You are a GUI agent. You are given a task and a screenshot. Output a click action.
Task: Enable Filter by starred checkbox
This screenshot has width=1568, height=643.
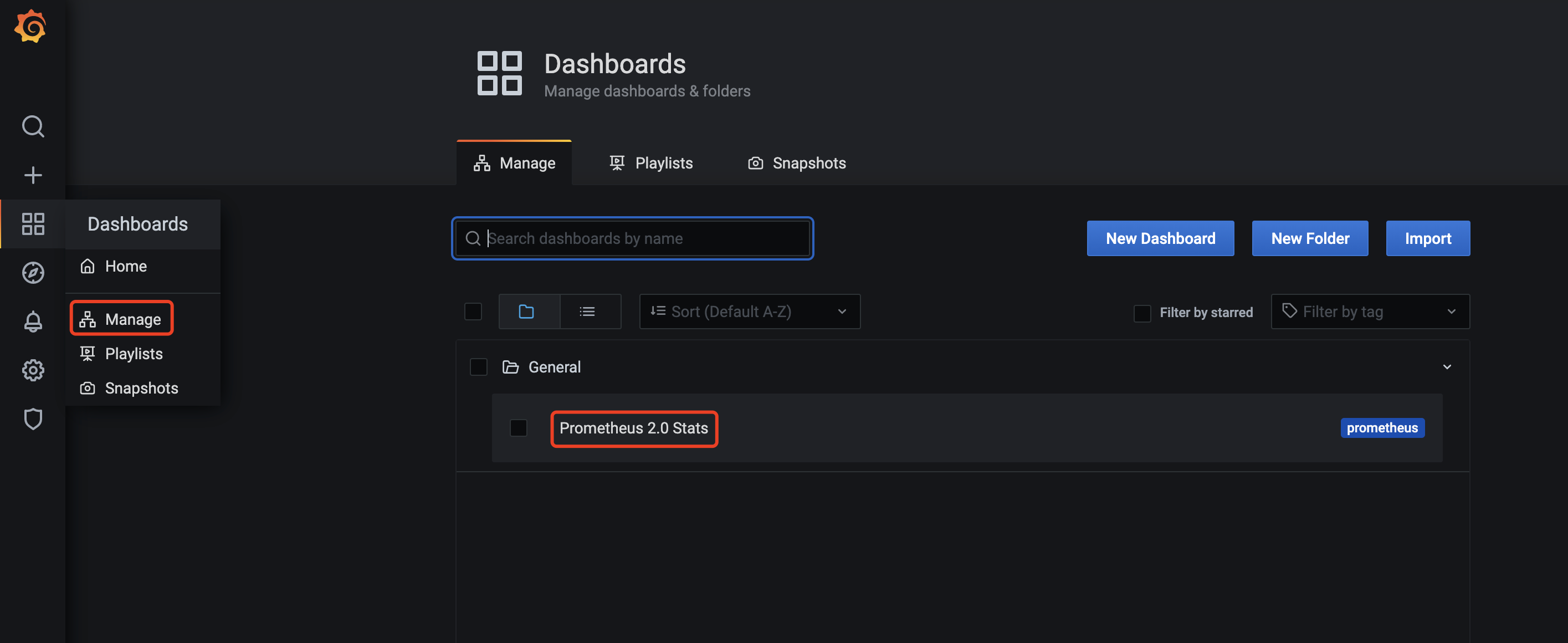tap(1141, 313)
